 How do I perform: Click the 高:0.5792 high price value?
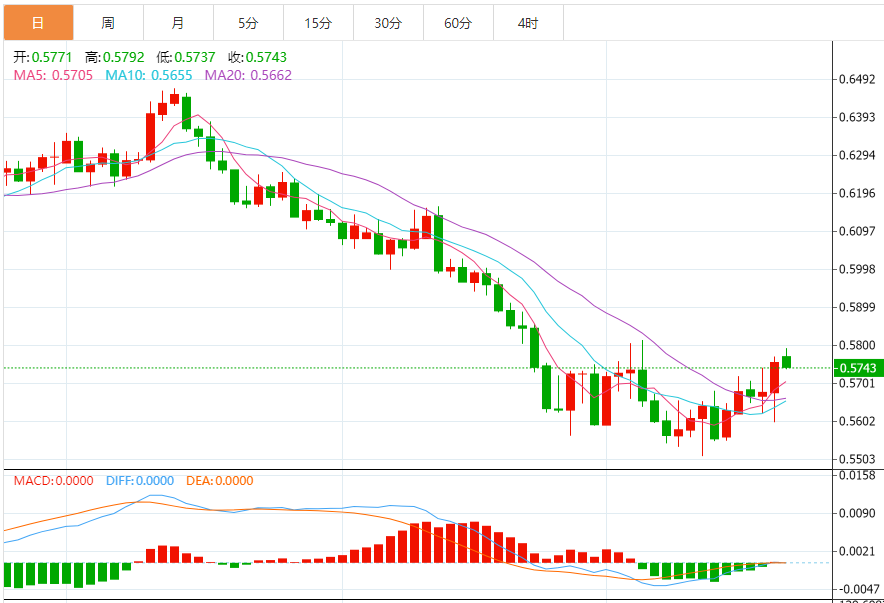[114, 57]
